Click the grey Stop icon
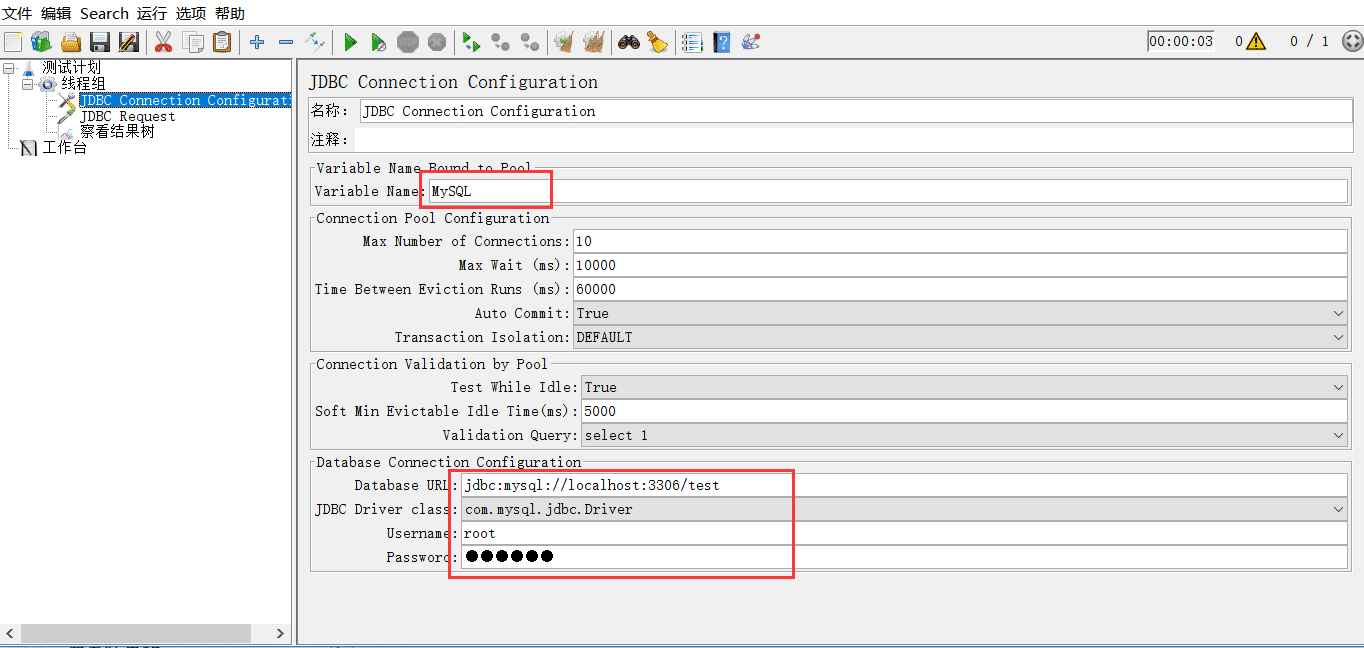The height and width of the screenshot is (648, 1364). (x=408, y=42)
